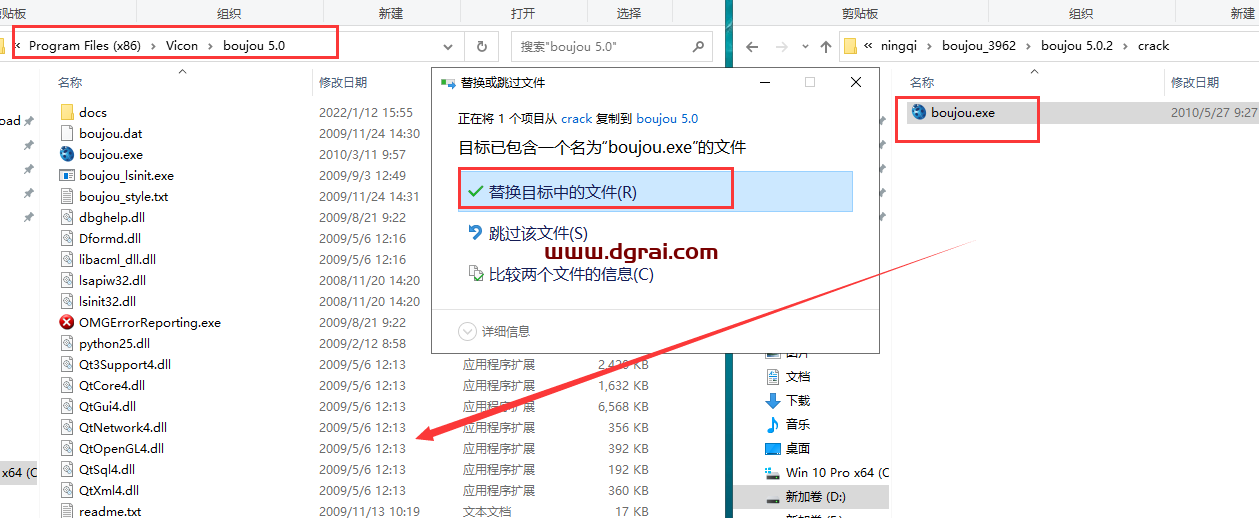Go up one level in crack window
Image resolution: width=1259 pixels, height=518 pixels.
click(x=825, y=46)
